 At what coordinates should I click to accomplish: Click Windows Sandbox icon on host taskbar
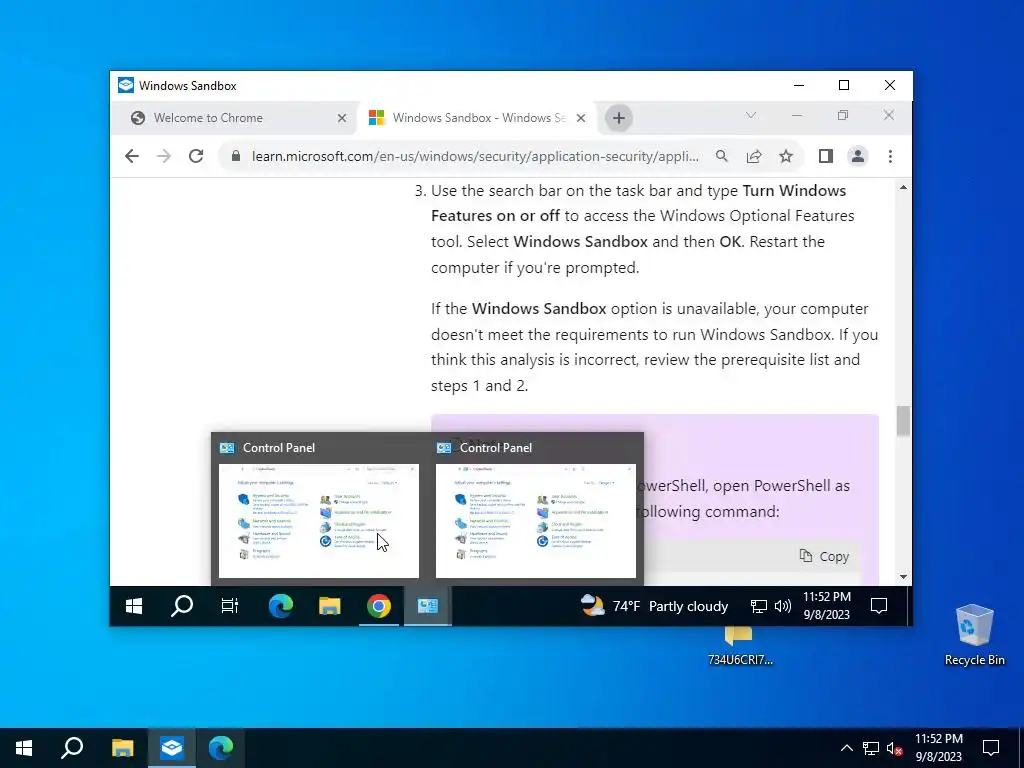(172, 748)
